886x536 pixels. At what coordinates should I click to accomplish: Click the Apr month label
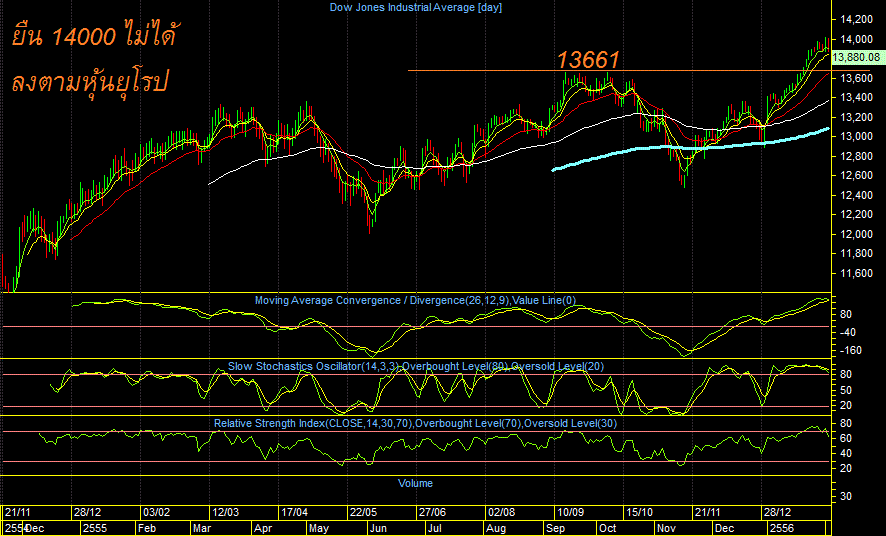click(263, 529)
